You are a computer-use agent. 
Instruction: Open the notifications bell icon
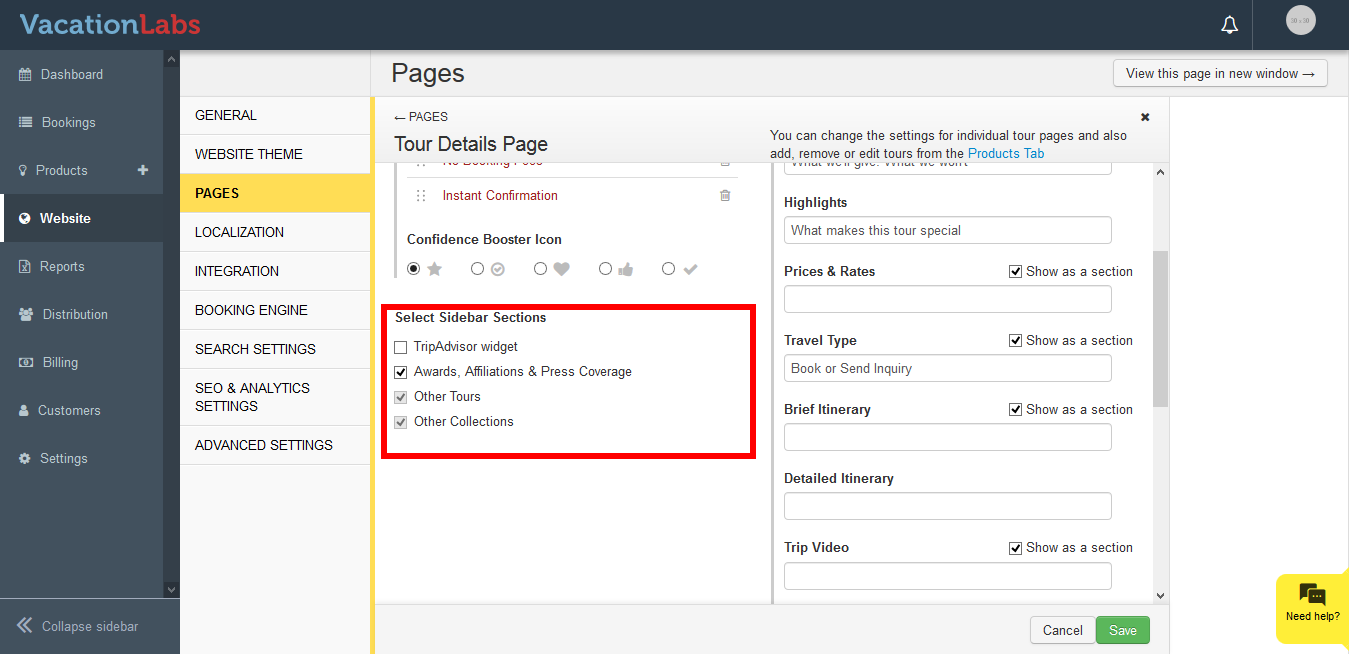(1230, 25)
